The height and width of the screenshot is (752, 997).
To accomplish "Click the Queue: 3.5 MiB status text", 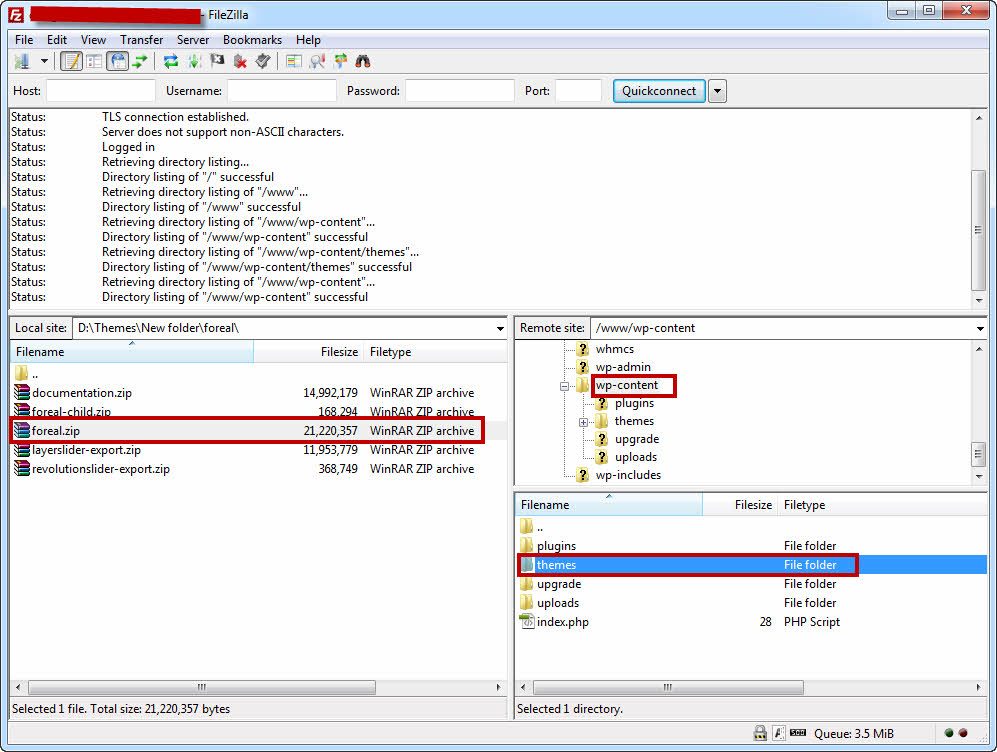I will tap(854, 734).
